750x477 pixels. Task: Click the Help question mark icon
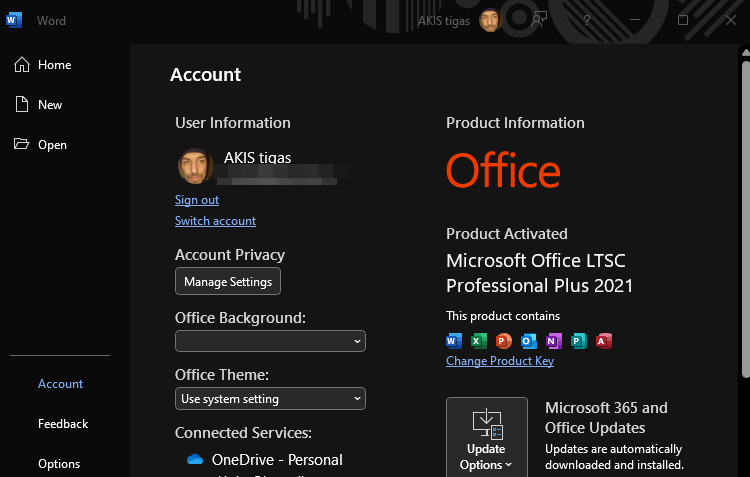(x=586, y=21)
